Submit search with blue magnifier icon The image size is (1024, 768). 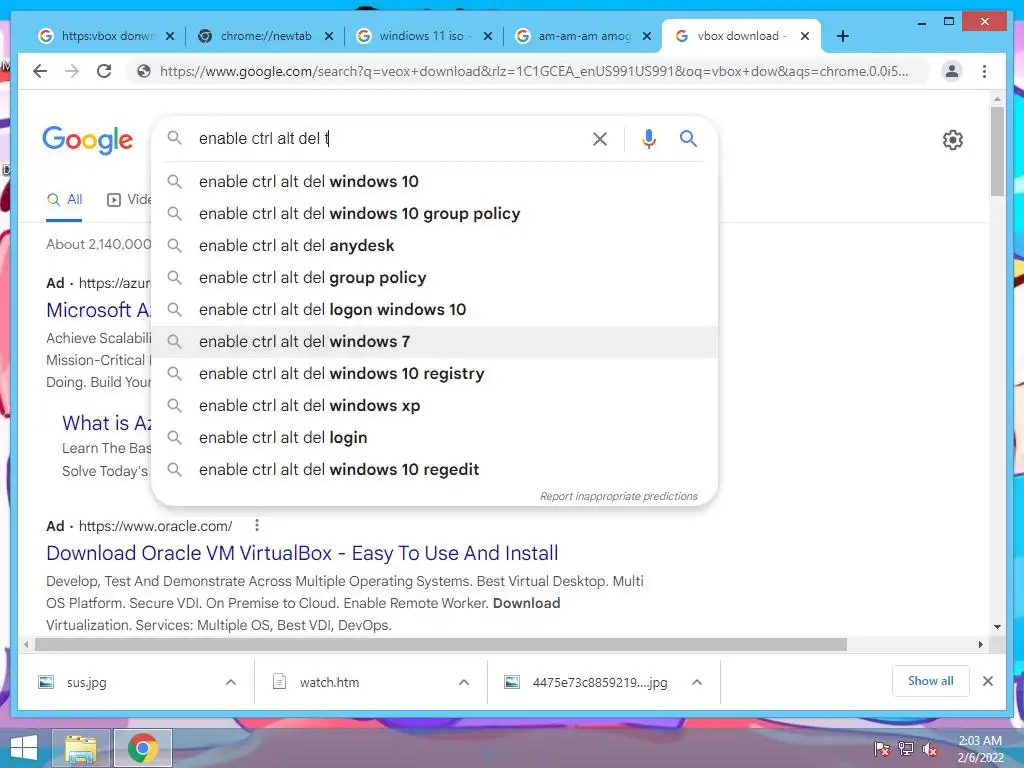click(688, 138)
